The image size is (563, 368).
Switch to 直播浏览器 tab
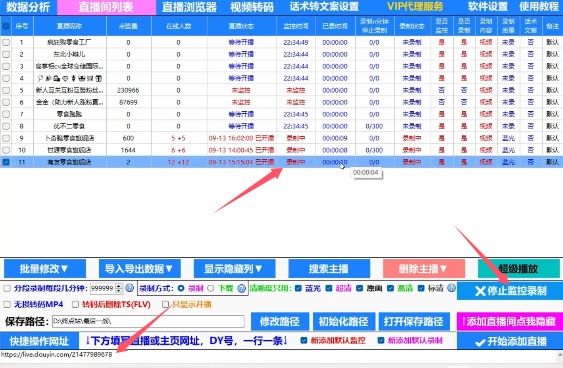(x=189, y=7)
